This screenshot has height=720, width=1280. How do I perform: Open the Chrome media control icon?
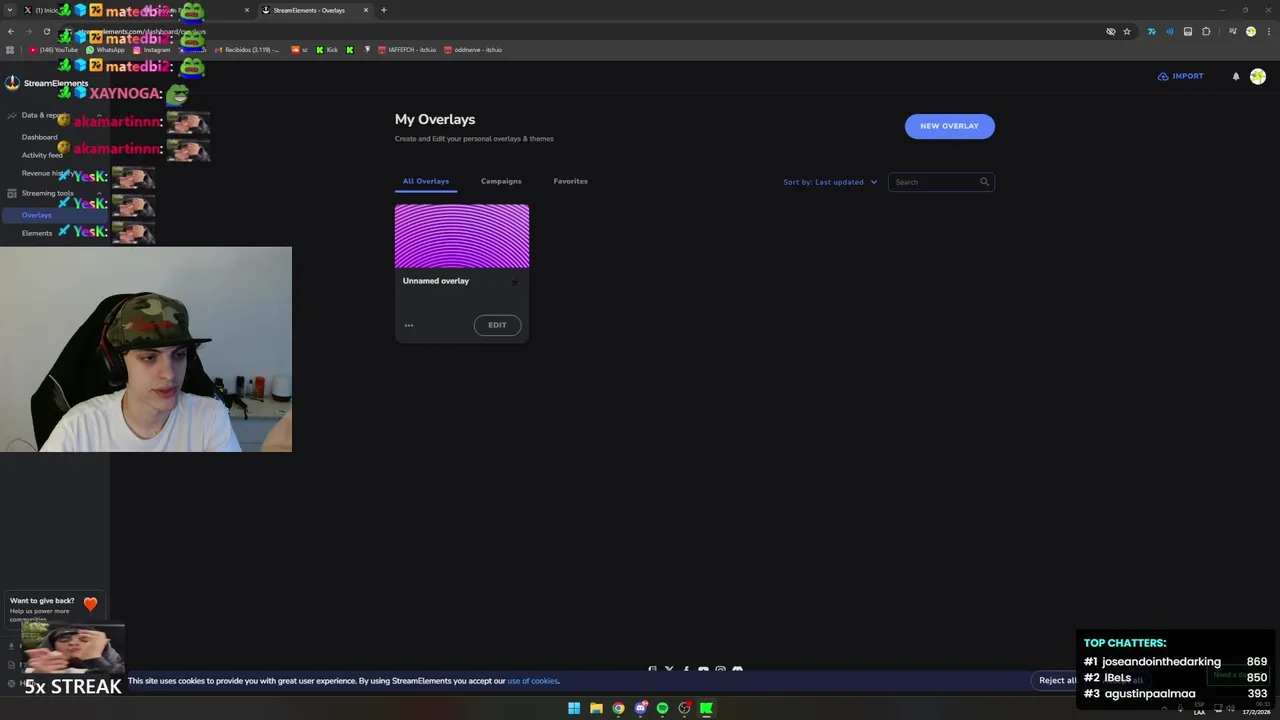[x=1233, y=32]
